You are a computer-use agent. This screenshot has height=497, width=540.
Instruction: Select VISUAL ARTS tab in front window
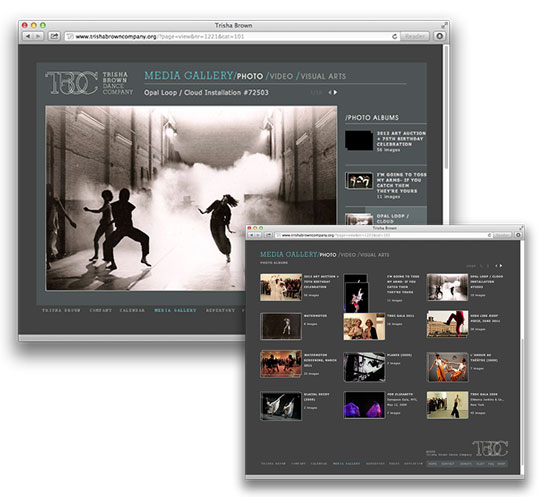pos(374,255)
